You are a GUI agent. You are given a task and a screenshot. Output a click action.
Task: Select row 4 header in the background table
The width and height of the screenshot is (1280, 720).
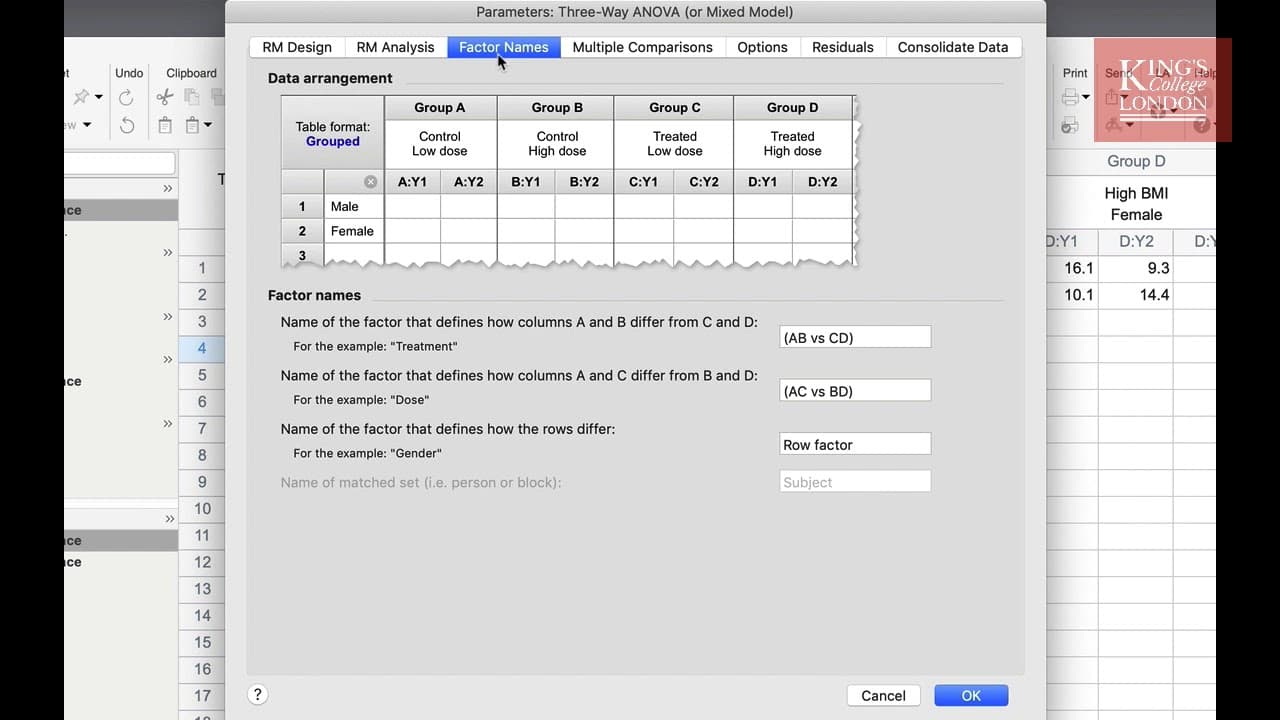[202, 348]
